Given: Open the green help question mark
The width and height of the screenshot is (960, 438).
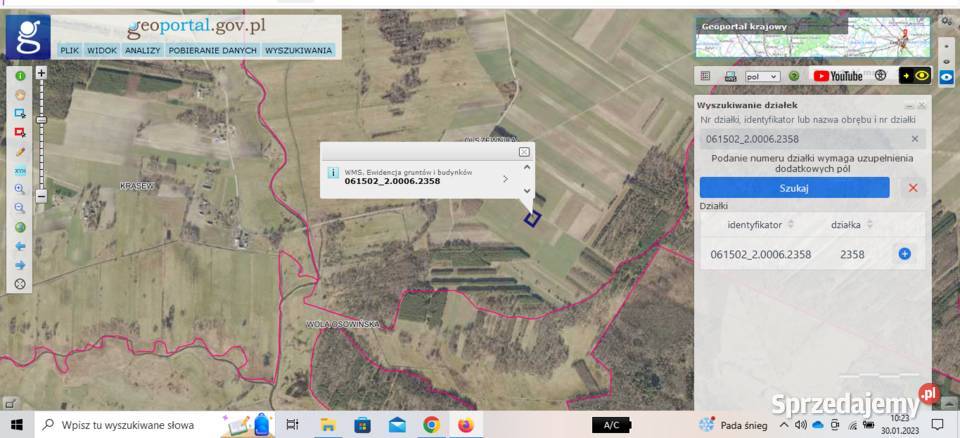Looking at the screenshot, I should (794, 76).
